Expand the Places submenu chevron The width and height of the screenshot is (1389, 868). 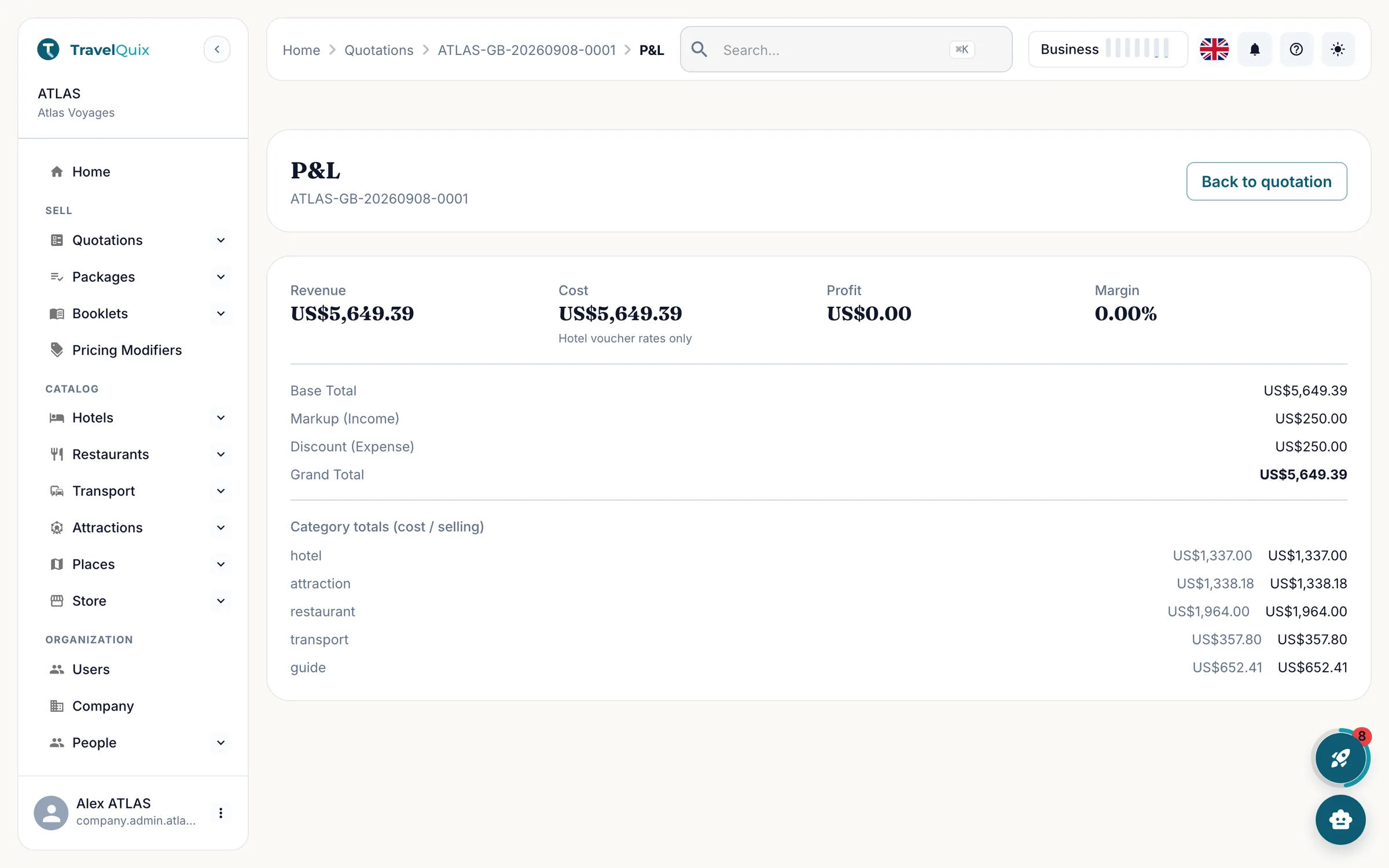coord(221,564)
